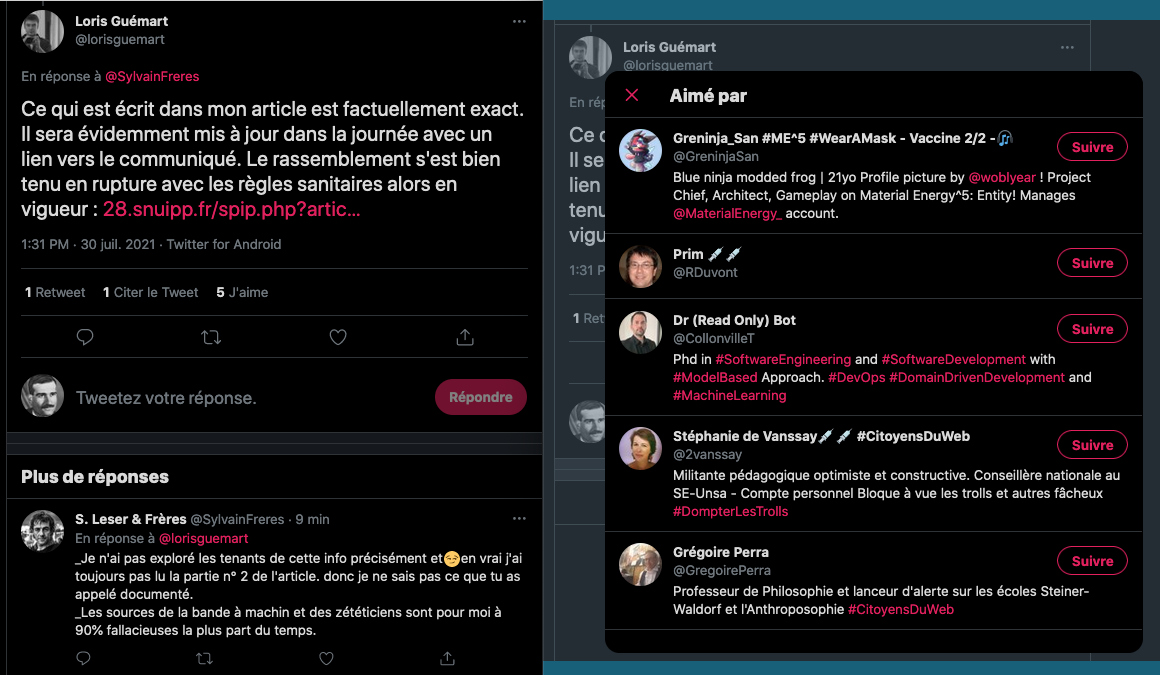Image resolution: width=1160 pixels, height=675 pixels.
Task: Open #DompterLesTrolls hashtag link
Action: [x=730, y=511]
